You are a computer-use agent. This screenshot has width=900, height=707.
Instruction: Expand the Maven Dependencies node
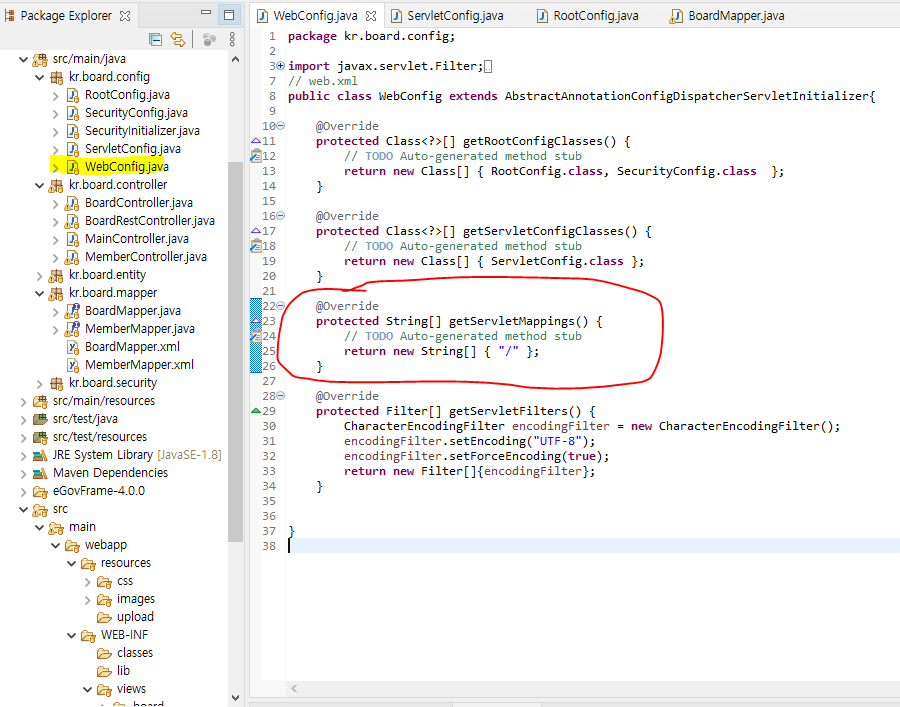tap(24, 473)
